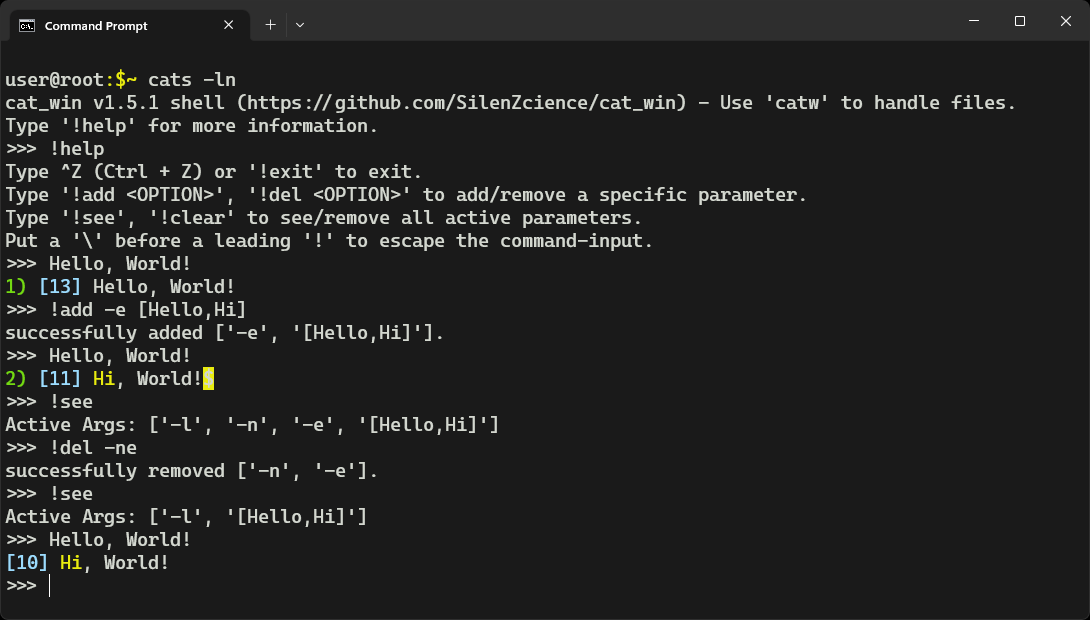Click the '!help' command entry
Viewport: 1090px width, 620px height.
[x=76, y=148]
